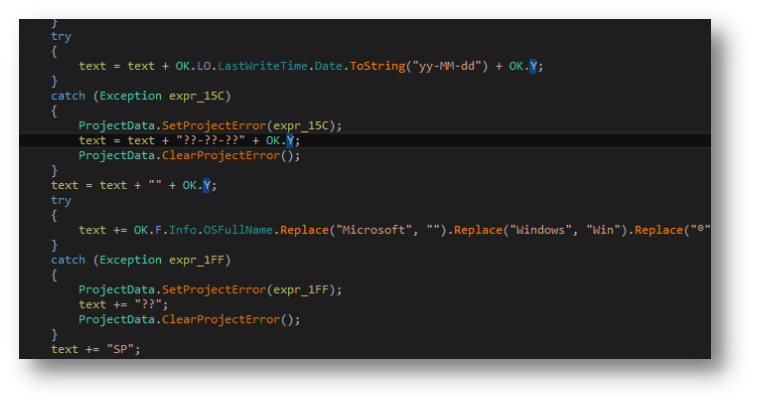Click the Date property after LastWriteTime
This screenshot has height=405, width=757.
(328, 66)
